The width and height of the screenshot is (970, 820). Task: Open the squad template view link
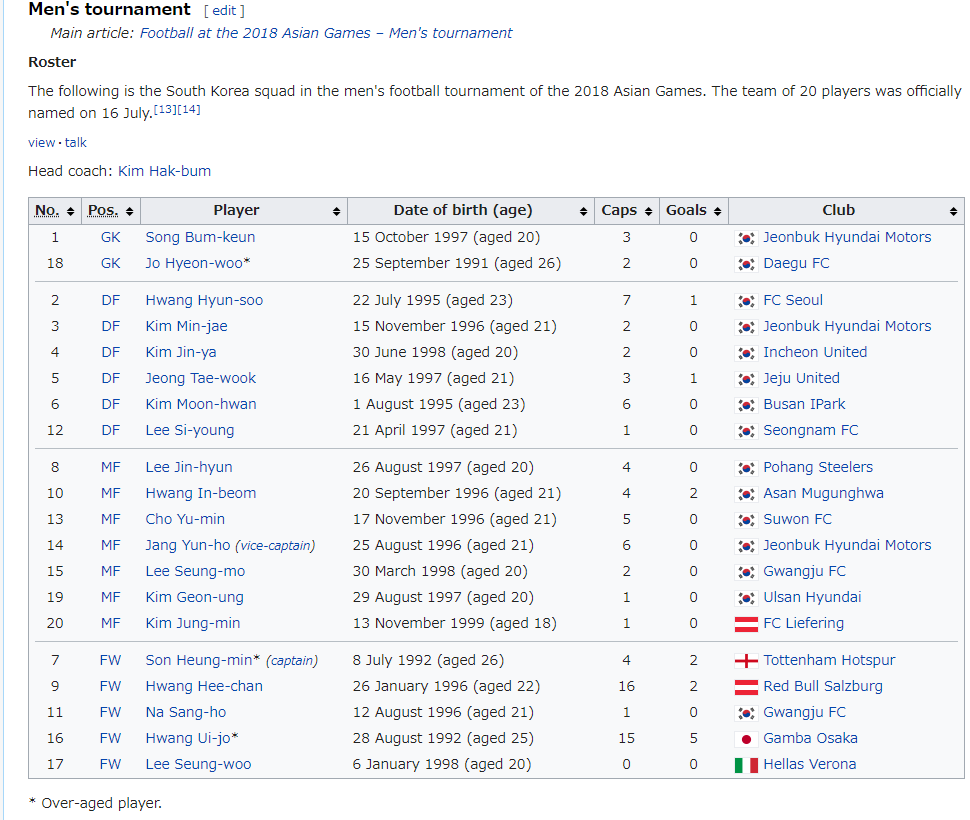pyautogui.click(x=41, y=142)
